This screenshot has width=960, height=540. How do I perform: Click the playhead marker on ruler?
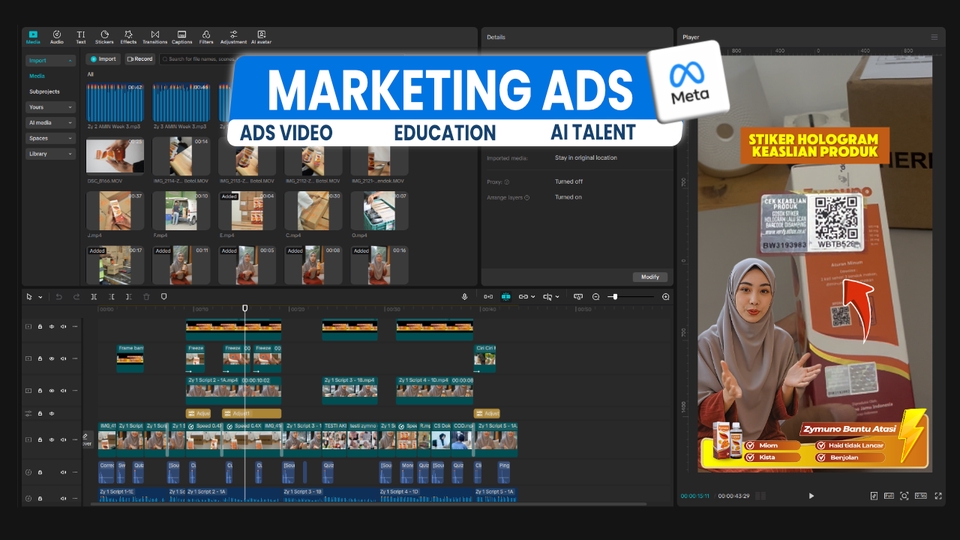click(245, 308)
